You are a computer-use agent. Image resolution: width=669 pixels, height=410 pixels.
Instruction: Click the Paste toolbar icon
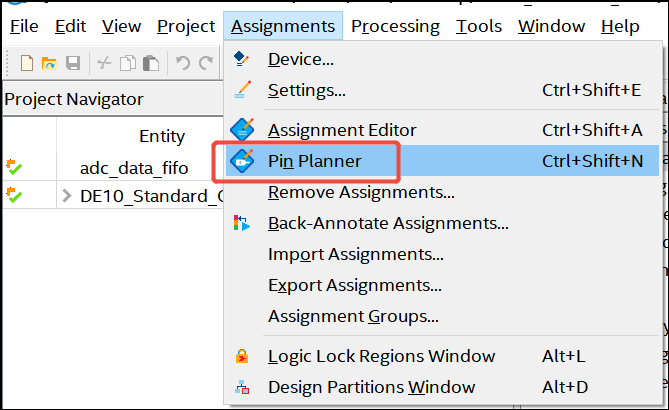click(x=150, y=63)
